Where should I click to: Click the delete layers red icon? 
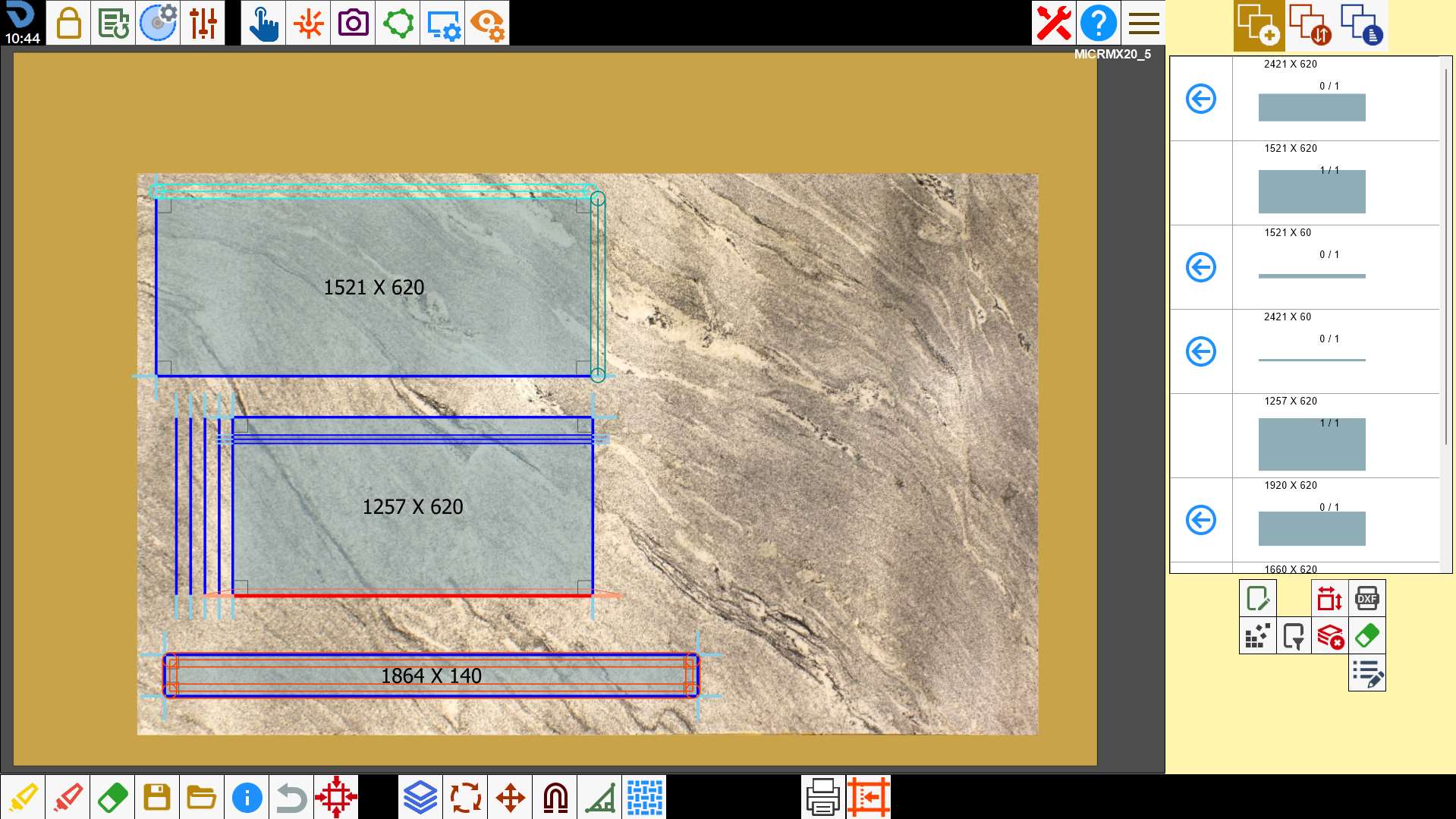tap(1330, 635)
